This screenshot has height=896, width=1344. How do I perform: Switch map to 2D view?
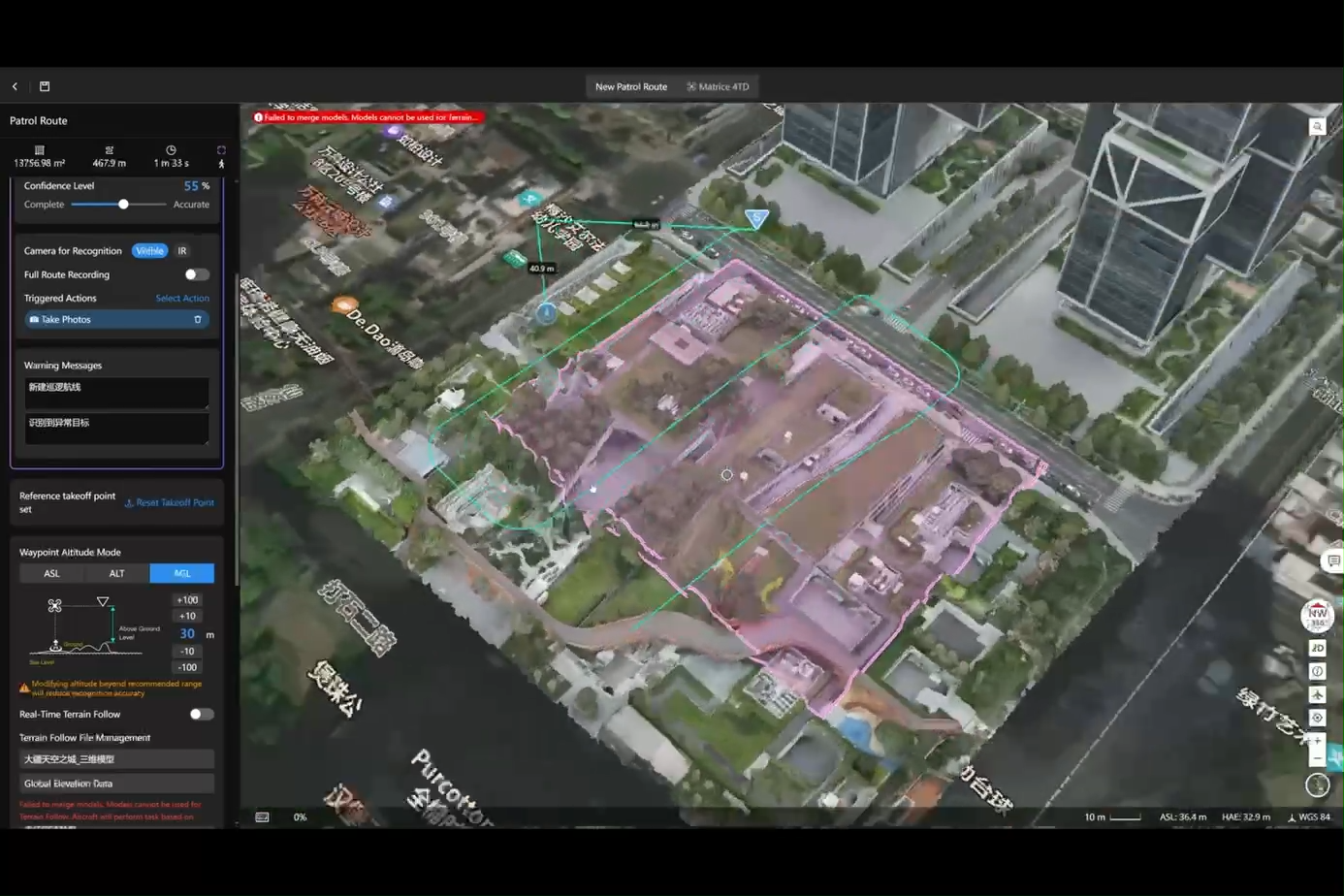click(x=1317, y=648)
